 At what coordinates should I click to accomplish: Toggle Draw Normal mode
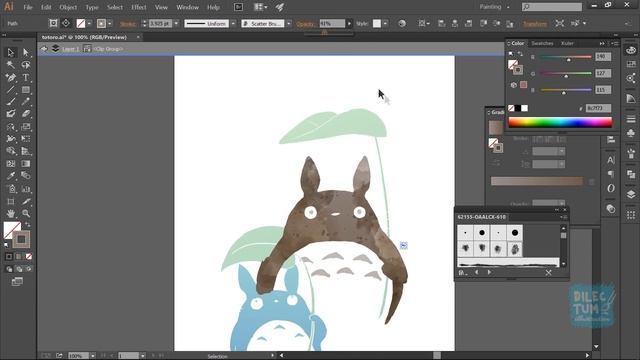tap(9, 269)
